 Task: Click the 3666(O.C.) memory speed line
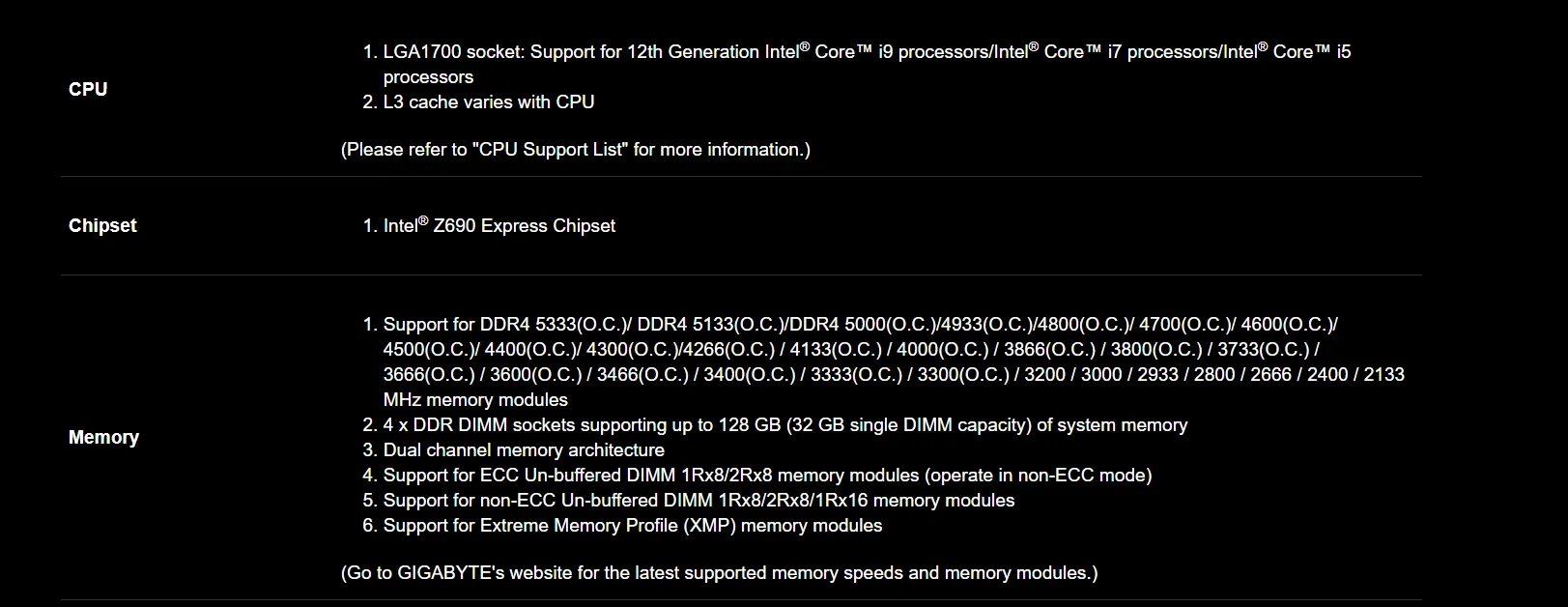894,374
